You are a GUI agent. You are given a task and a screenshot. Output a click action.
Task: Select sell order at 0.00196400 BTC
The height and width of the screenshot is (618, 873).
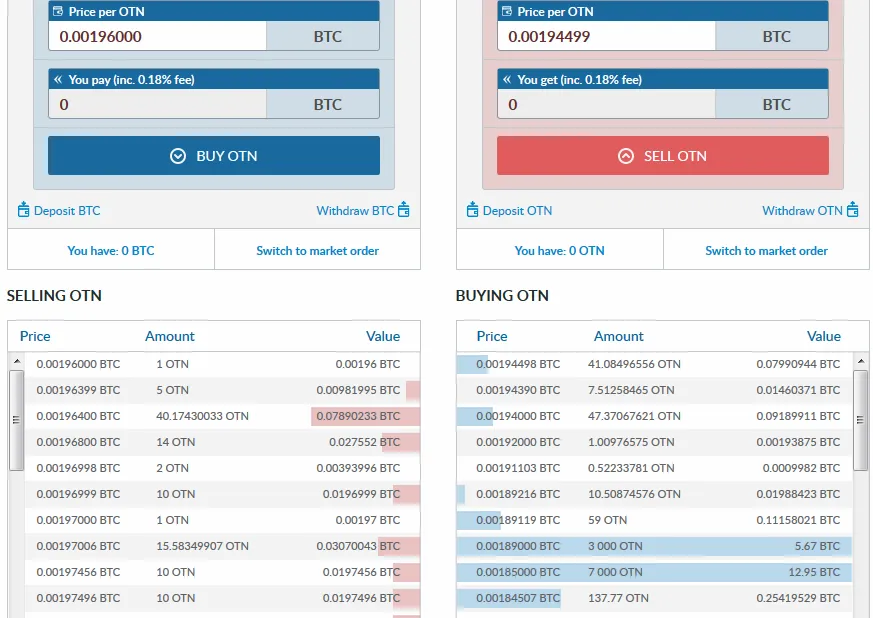(222, 416)
